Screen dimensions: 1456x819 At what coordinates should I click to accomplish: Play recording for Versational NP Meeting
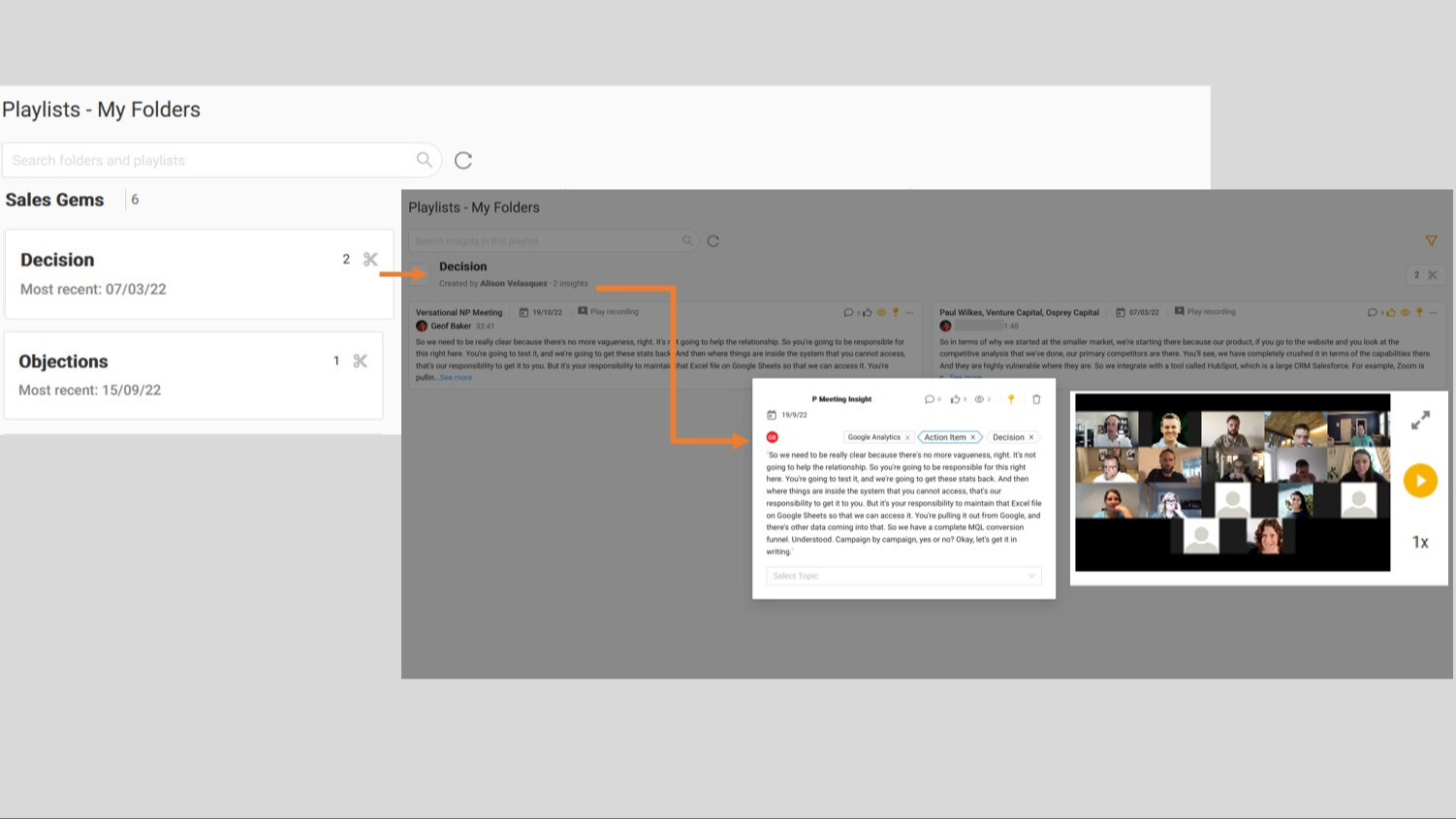609,312
